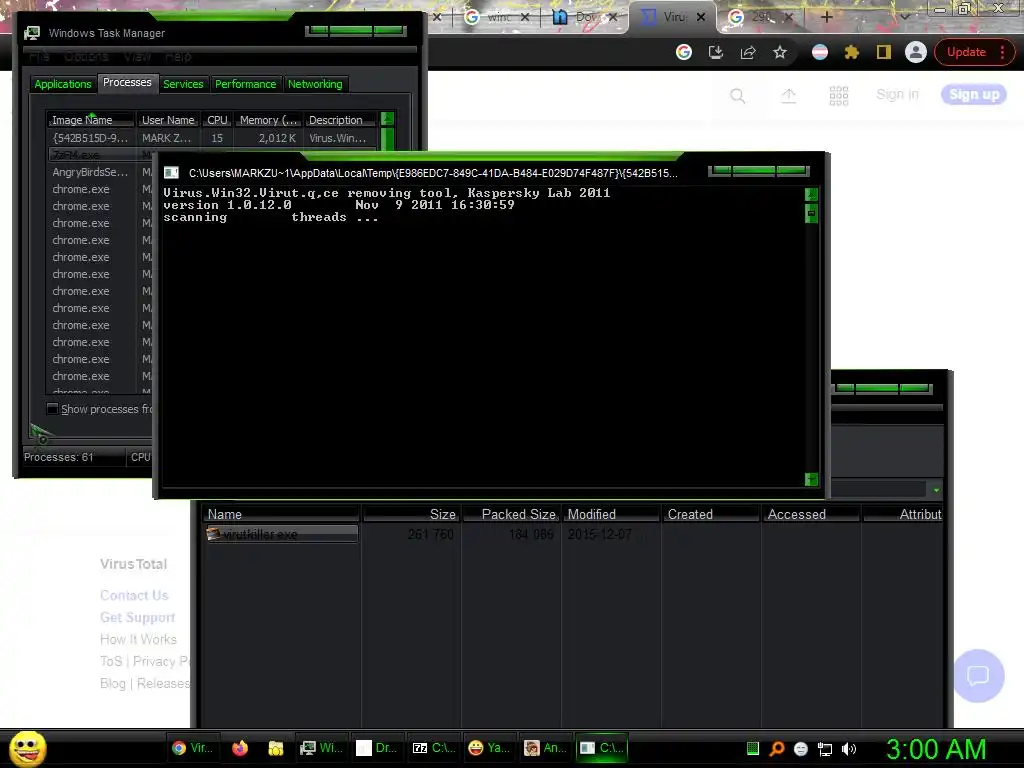Image resolution: width=1024 pixels, height=768 pixels.
Task: Sort 7-Zip list by Modified column
Action: point(611,514)
